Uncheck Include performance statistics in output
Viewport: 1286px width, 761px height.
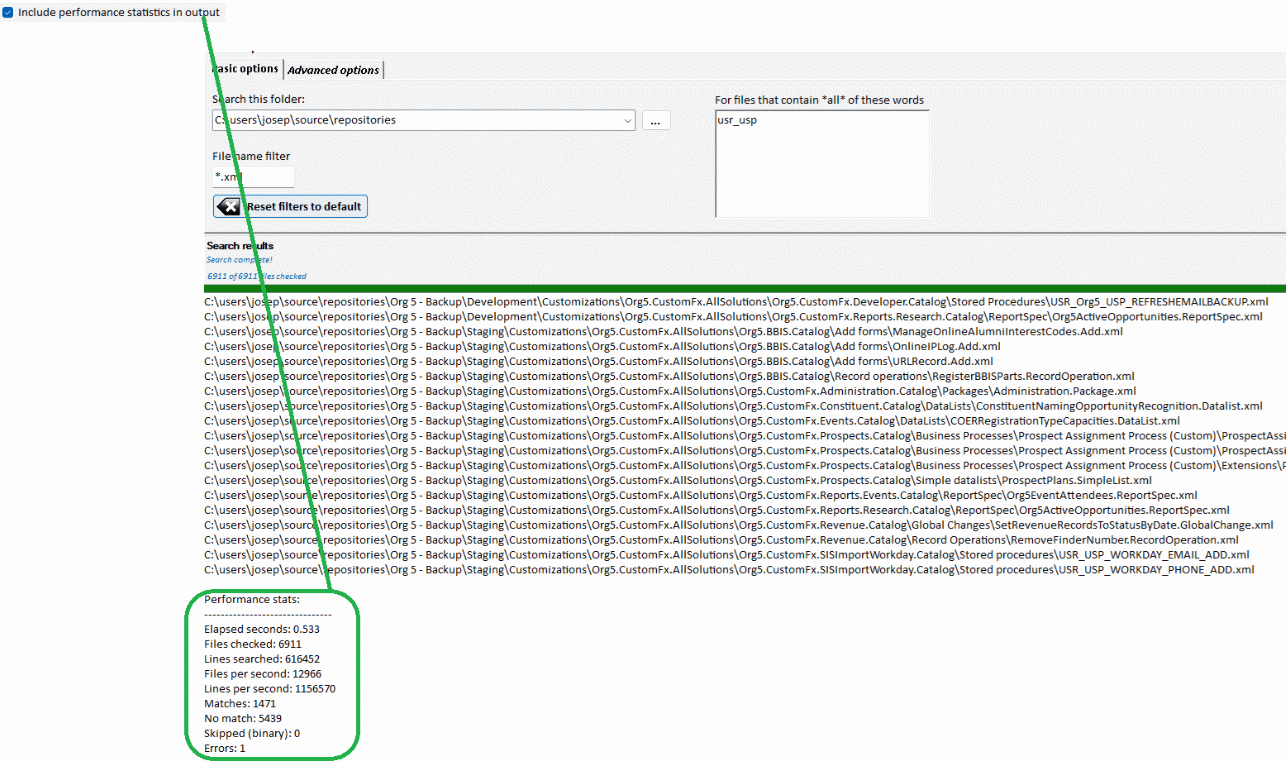(9, 12)
